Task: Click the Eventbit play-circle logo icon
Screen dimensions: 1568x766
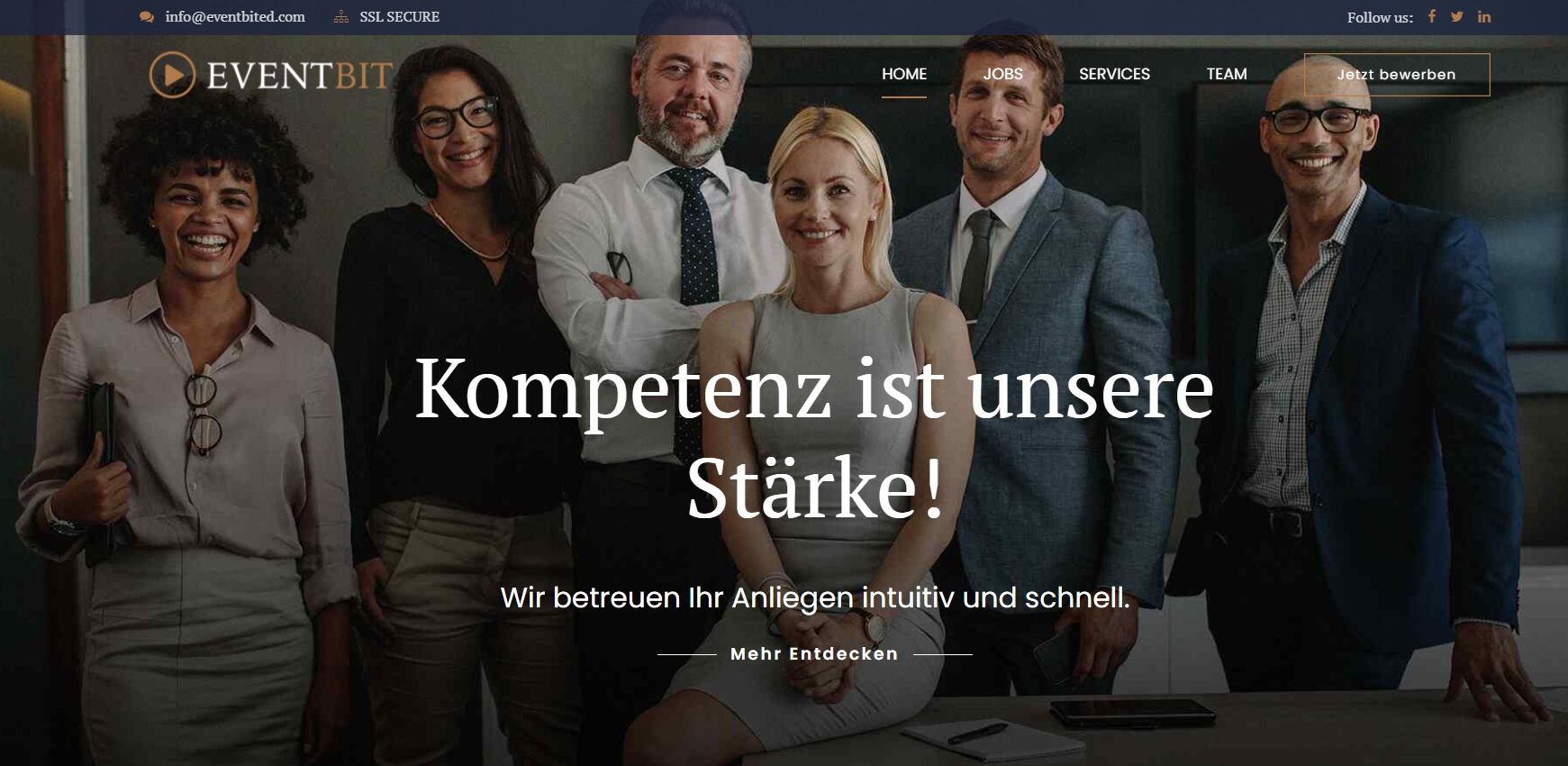Action: tap(172, 74)
